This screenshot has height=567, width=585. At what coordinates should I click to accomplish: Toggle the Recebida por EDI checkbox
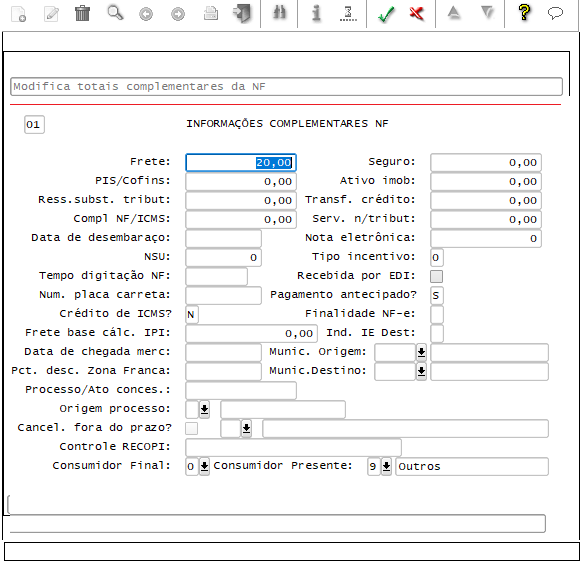(x=437, y=276)
